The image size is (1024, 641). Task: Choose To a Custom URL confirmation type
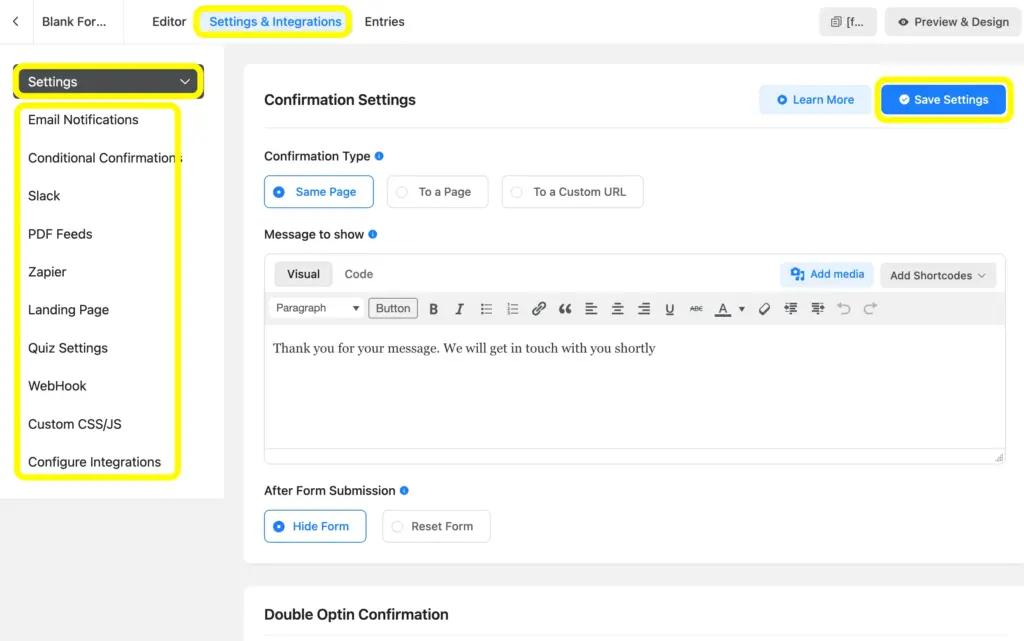pyautogui.click(x=572, y=191)
